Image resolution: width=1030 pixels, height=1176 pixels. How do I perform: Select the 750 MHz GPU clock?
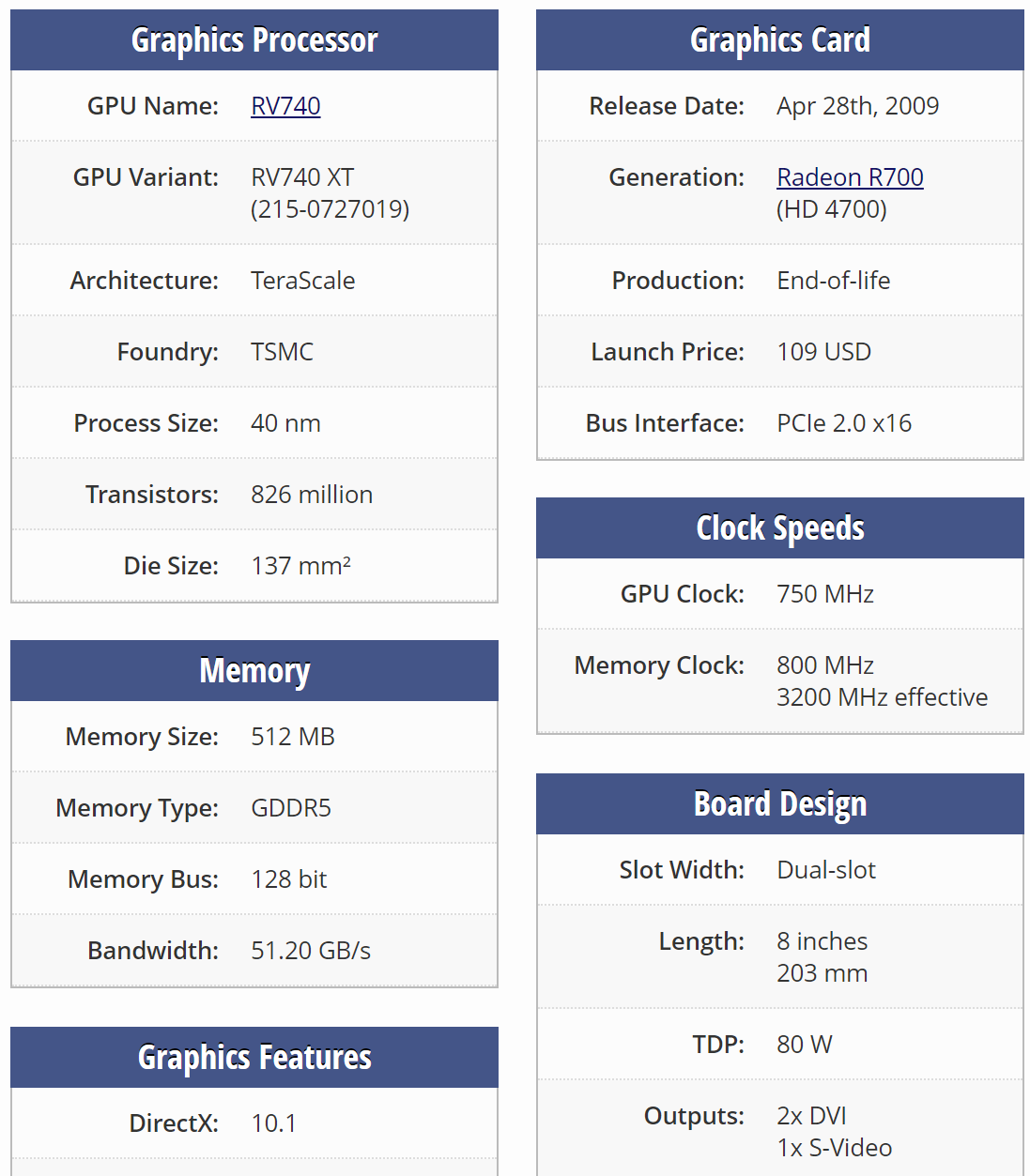825,594
